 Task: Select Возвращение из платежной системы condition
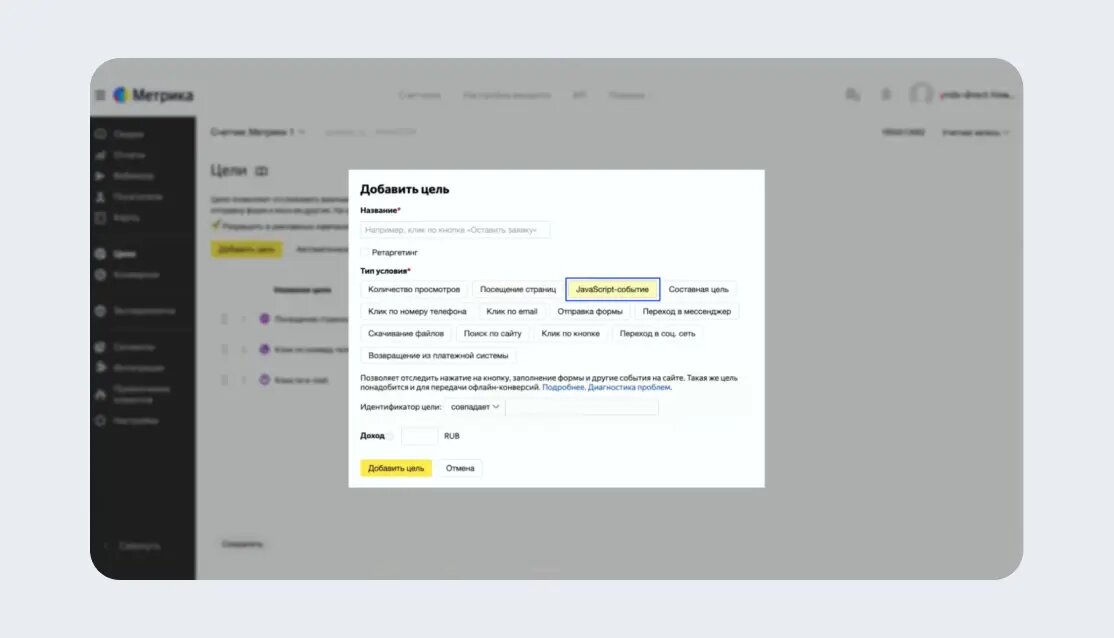[438, 355]
